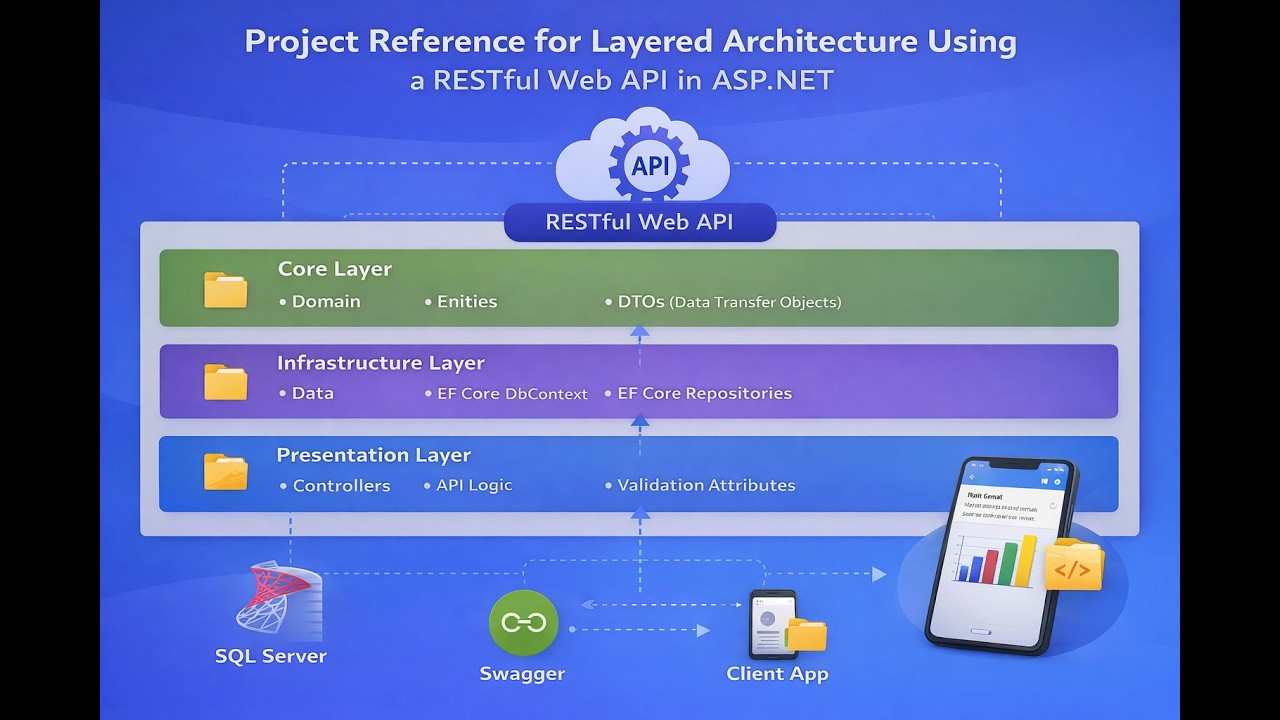Click the SQL Server database icon
The width and height of the screenshot is (1280, 720).
click(x=279, y=602)
